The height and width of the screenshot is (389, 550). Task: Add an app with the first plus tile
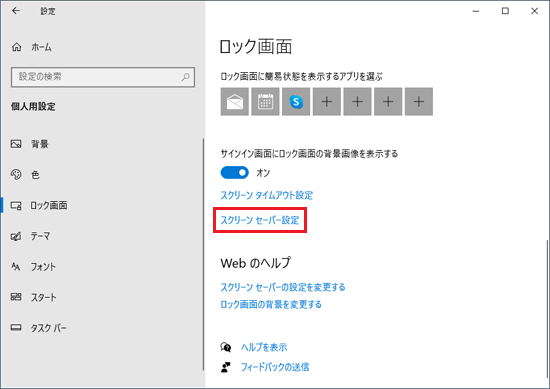click(x=327, y=102)
